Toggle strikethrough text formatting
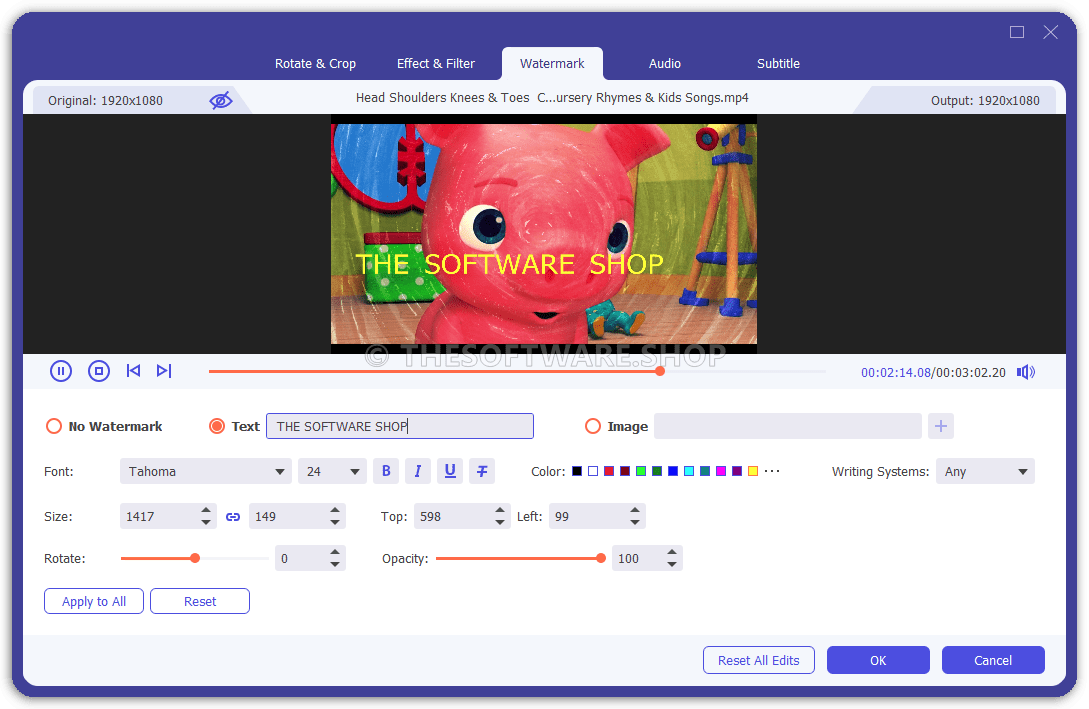The height and width of the screenshot is (709, 1089). click(482, 472)
